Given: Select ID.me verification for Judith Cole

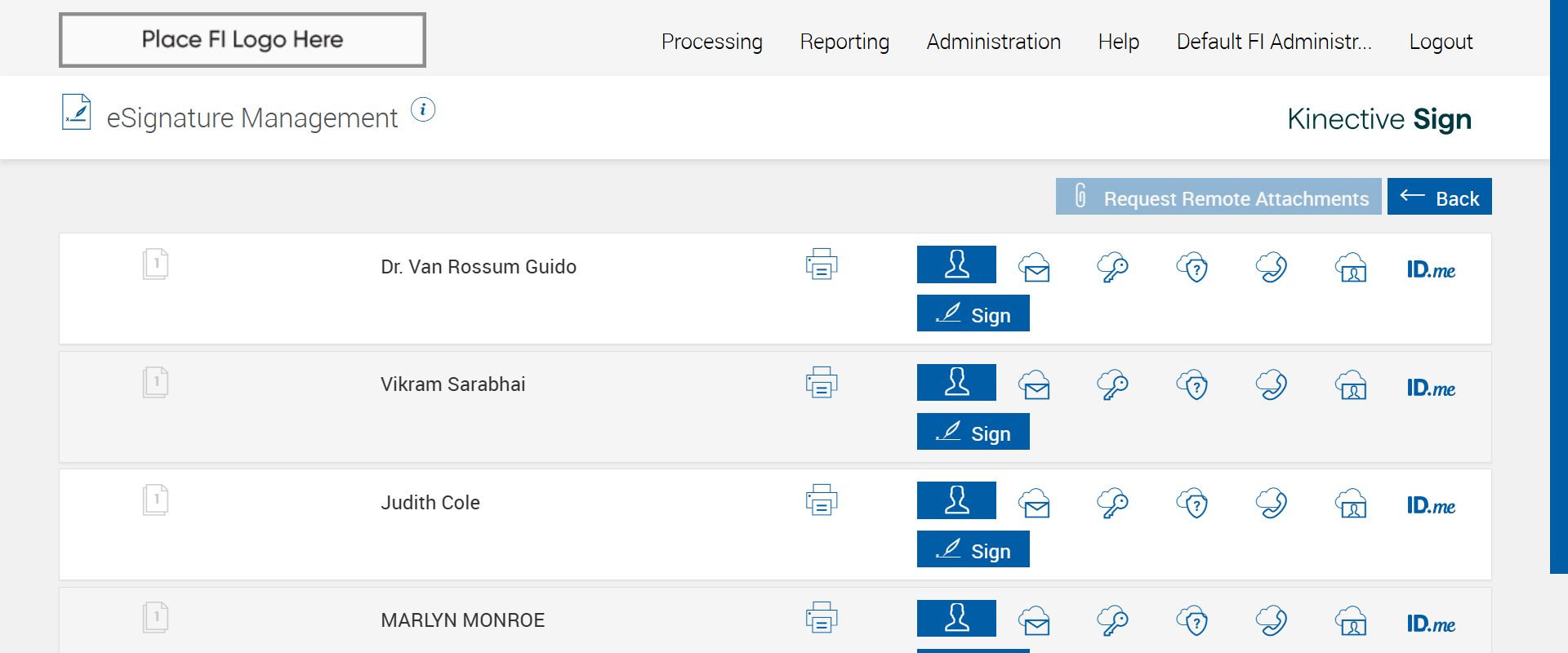Looking at the screenshot, I should point(1431,506).
